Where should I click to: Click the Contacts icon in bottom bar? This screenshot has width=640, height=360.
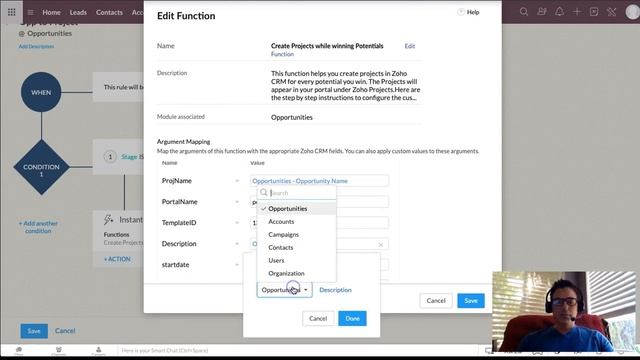click(98, 350)
